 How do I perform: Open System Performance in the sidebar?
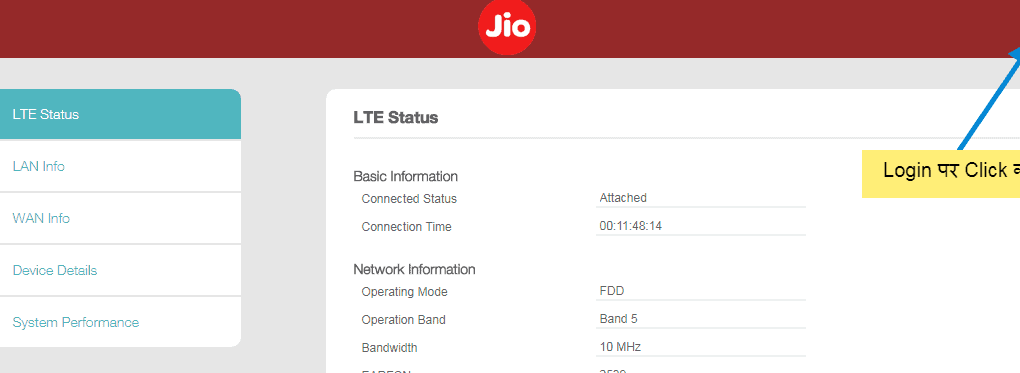tap(120, 322)
